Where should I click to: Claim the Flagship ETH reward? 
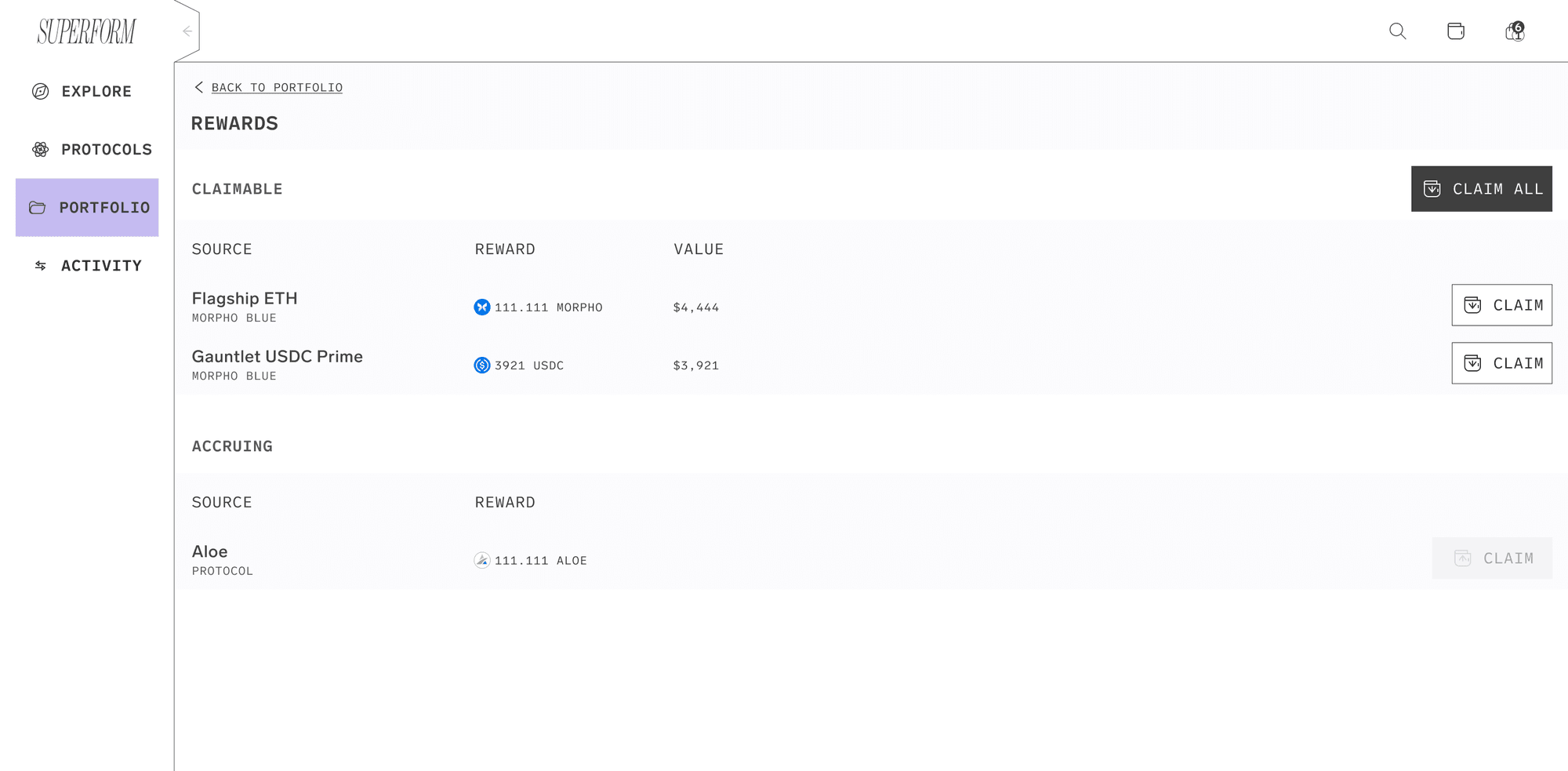[1501, 305]
